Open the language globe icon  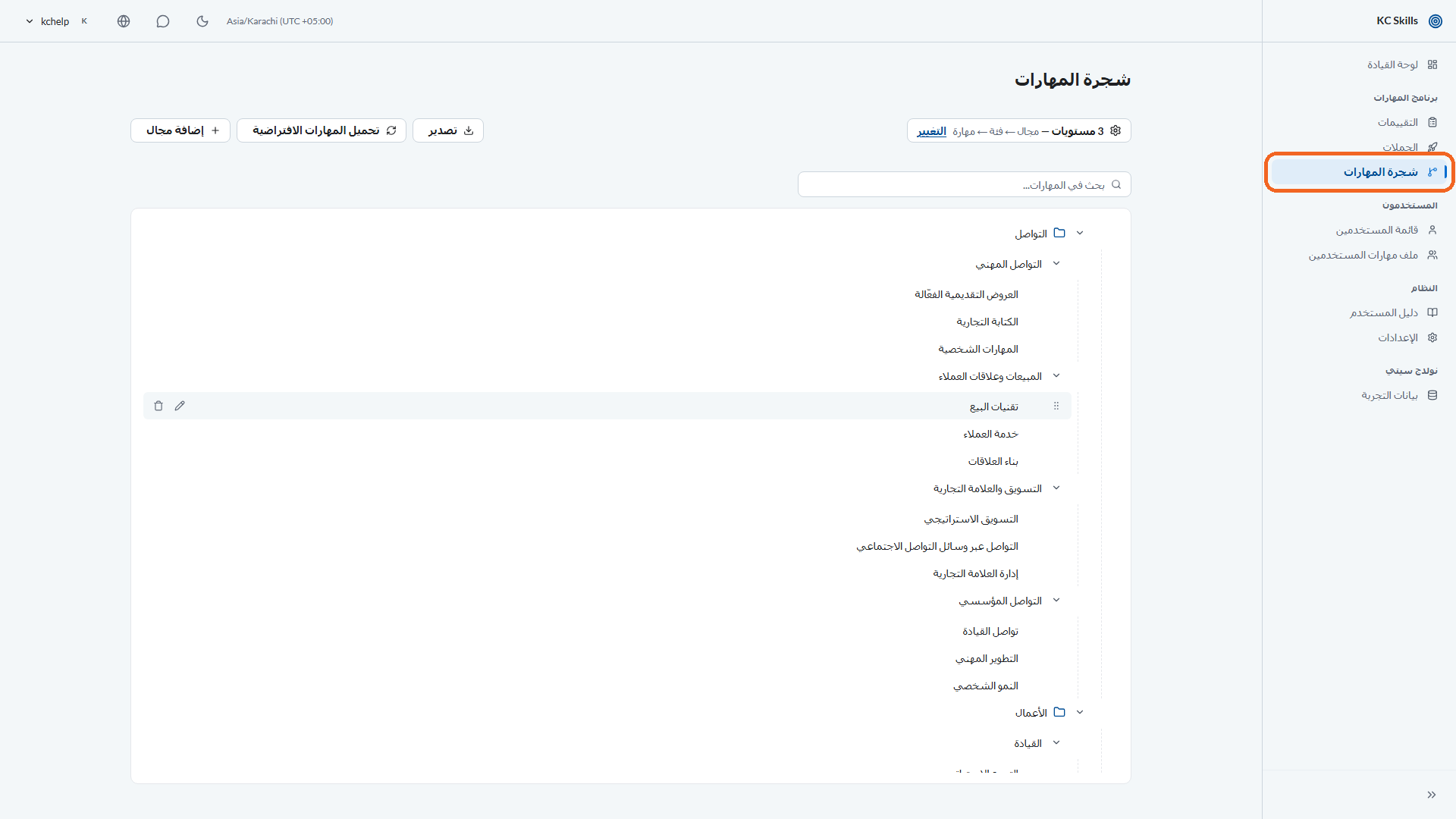[124, 21]
